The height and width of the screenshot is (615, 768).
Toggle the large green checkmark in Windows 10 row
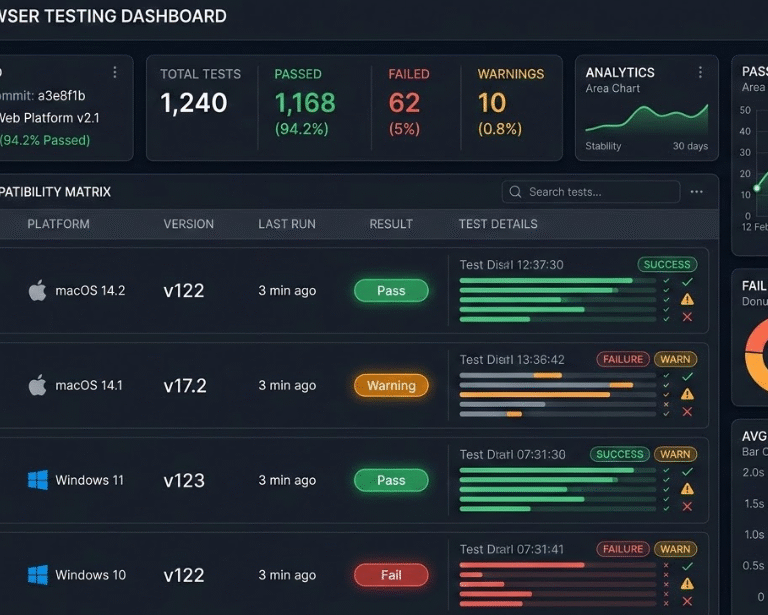coord(687,566)
